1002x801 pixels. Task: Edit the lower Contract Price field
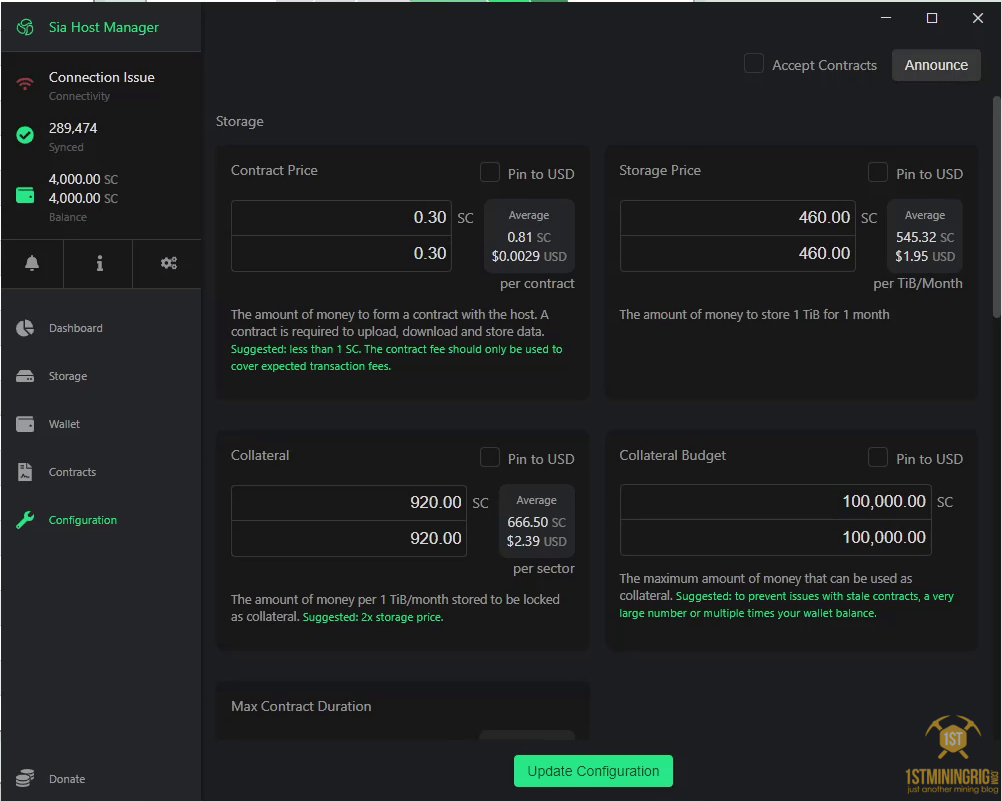click(341, 253)
